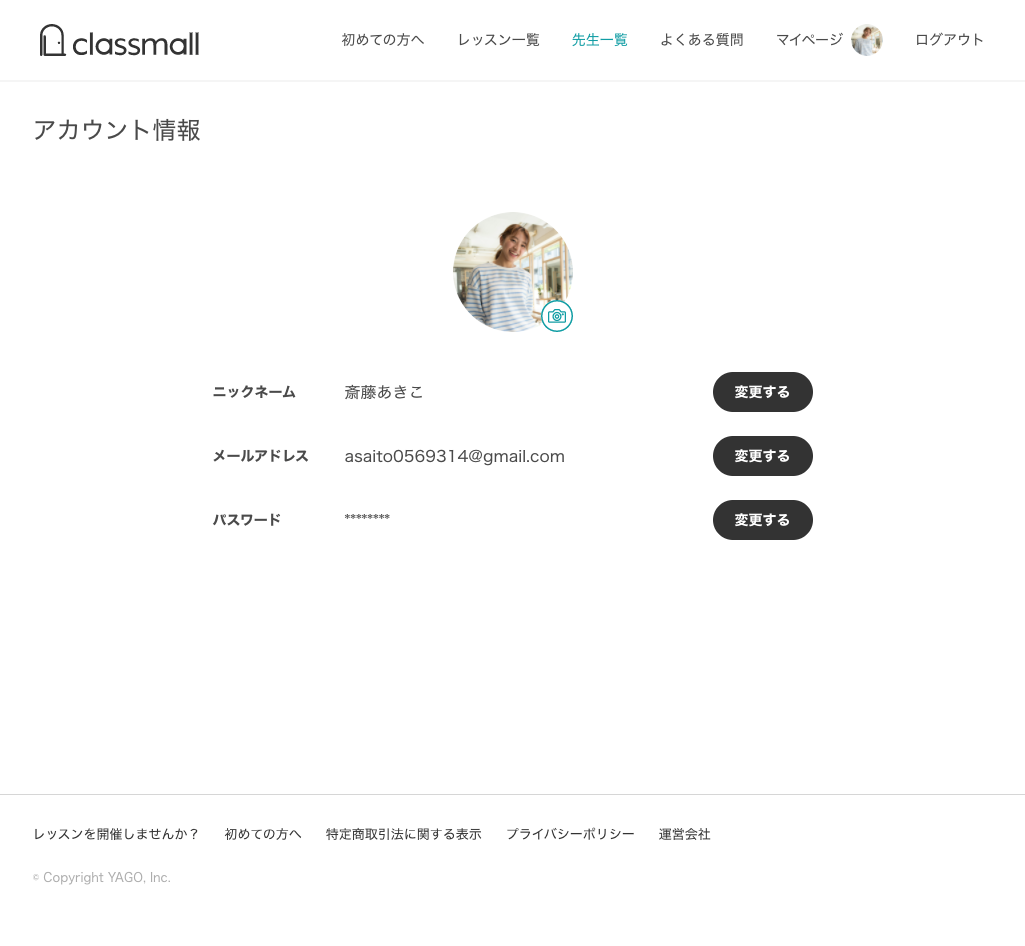1025x946 pixels.
Task: Open 初めての方へ in the top navigation
Action: tap(382, 40)
